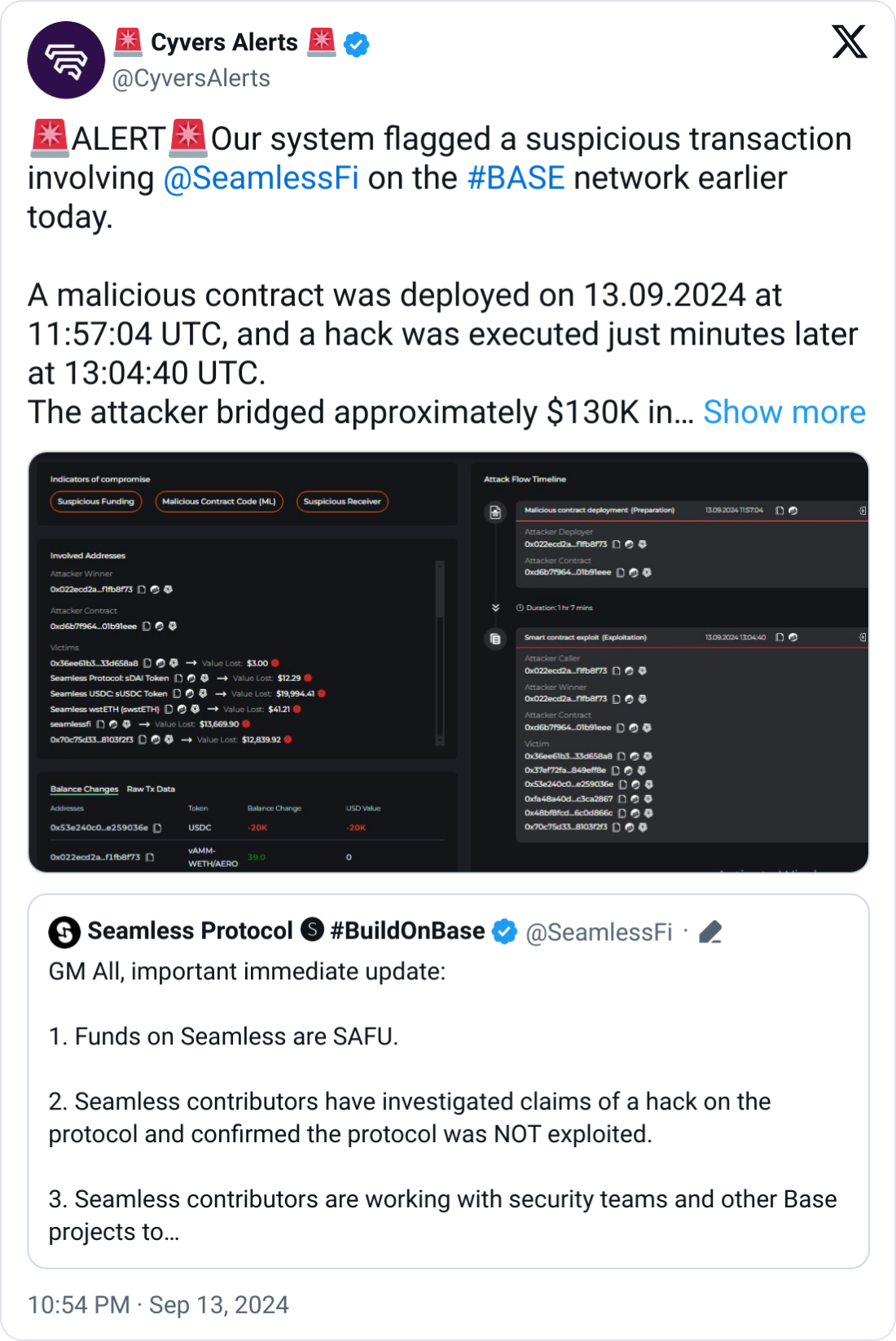Toggle the Malicious Contract Code (ML) chip
The image size is (896, 1341).
pos(219,502)
